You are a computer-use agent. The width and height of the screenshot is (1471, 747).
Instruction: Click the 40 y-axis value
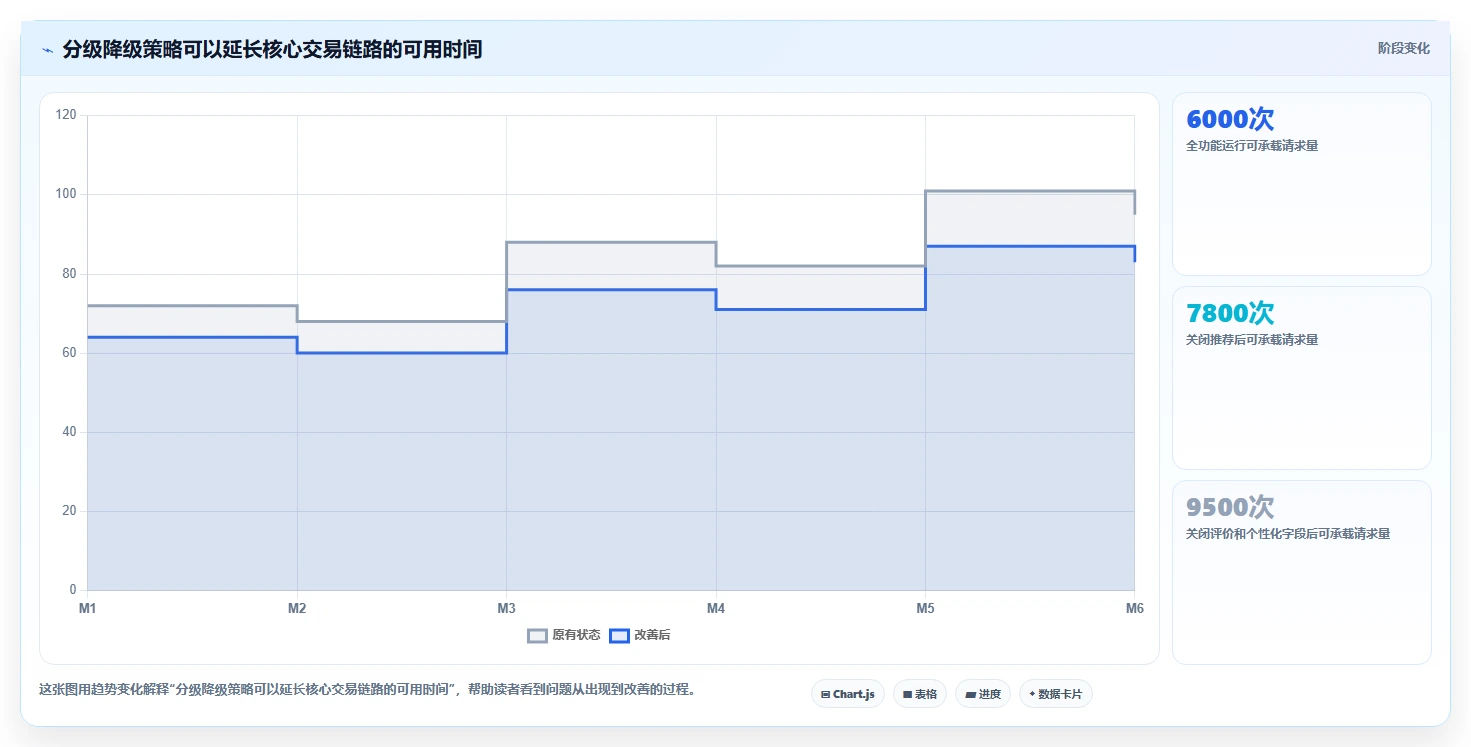coord(69,432)
